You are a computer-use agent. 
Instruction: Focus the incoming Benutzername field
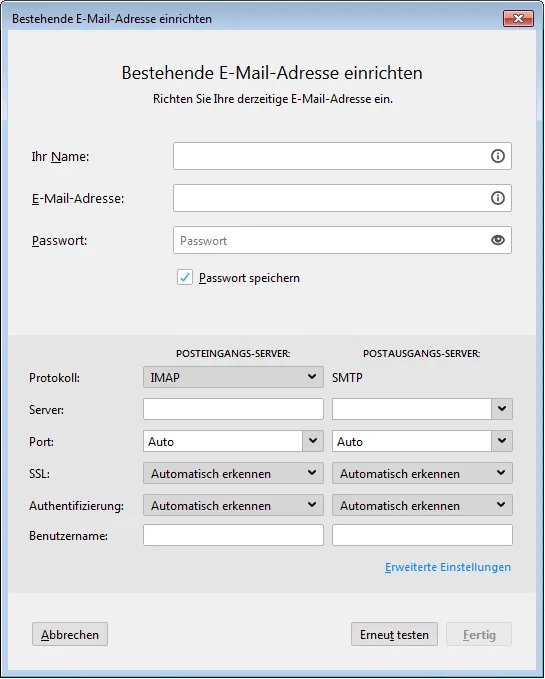233,535
